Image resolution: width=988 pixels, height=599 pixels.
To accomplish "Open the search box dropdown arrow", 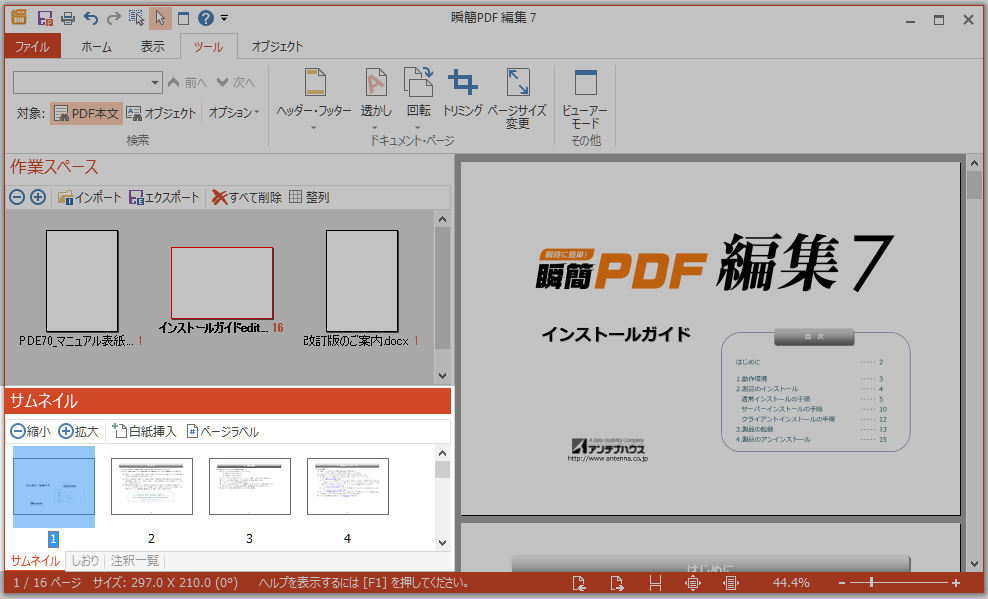I will [x=155, y=83].
